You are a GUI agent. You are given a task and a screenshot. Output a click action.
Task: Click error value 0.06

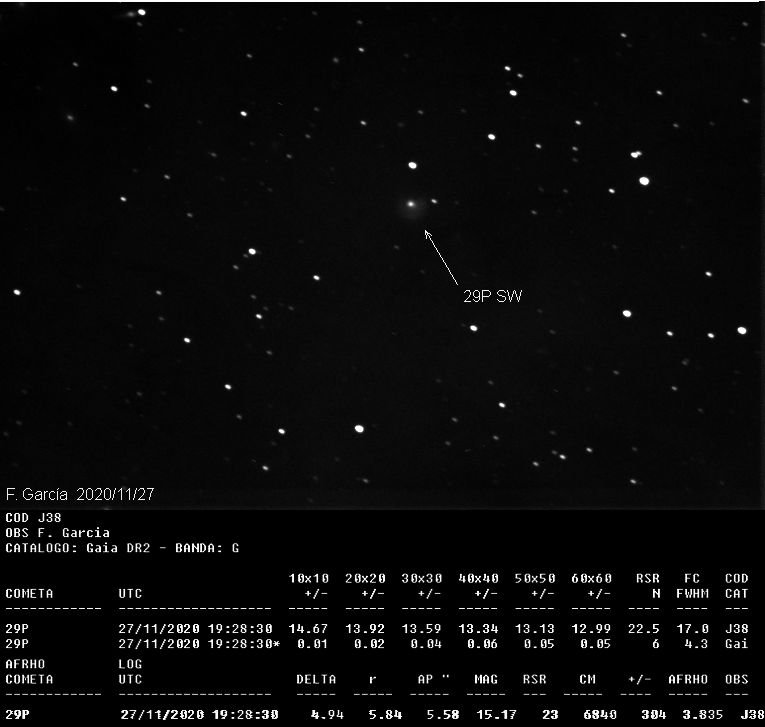[483, 644]
